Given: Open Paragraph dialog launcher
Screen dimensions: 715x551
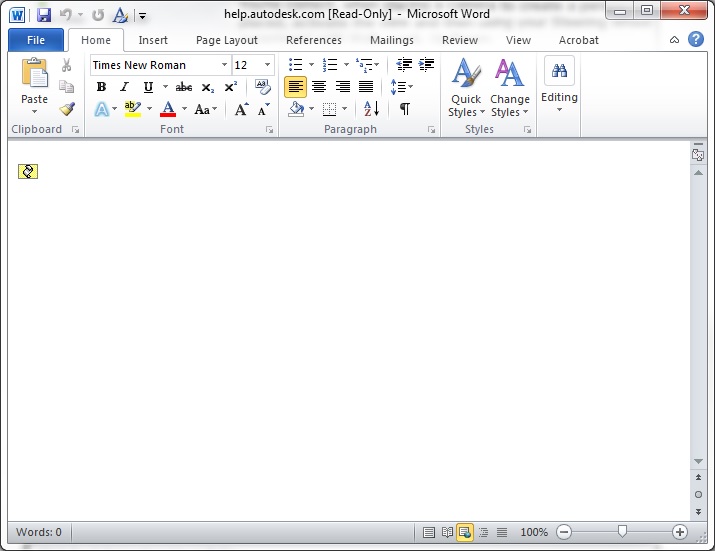Looking at the screenshot, I should coord(431,130).
